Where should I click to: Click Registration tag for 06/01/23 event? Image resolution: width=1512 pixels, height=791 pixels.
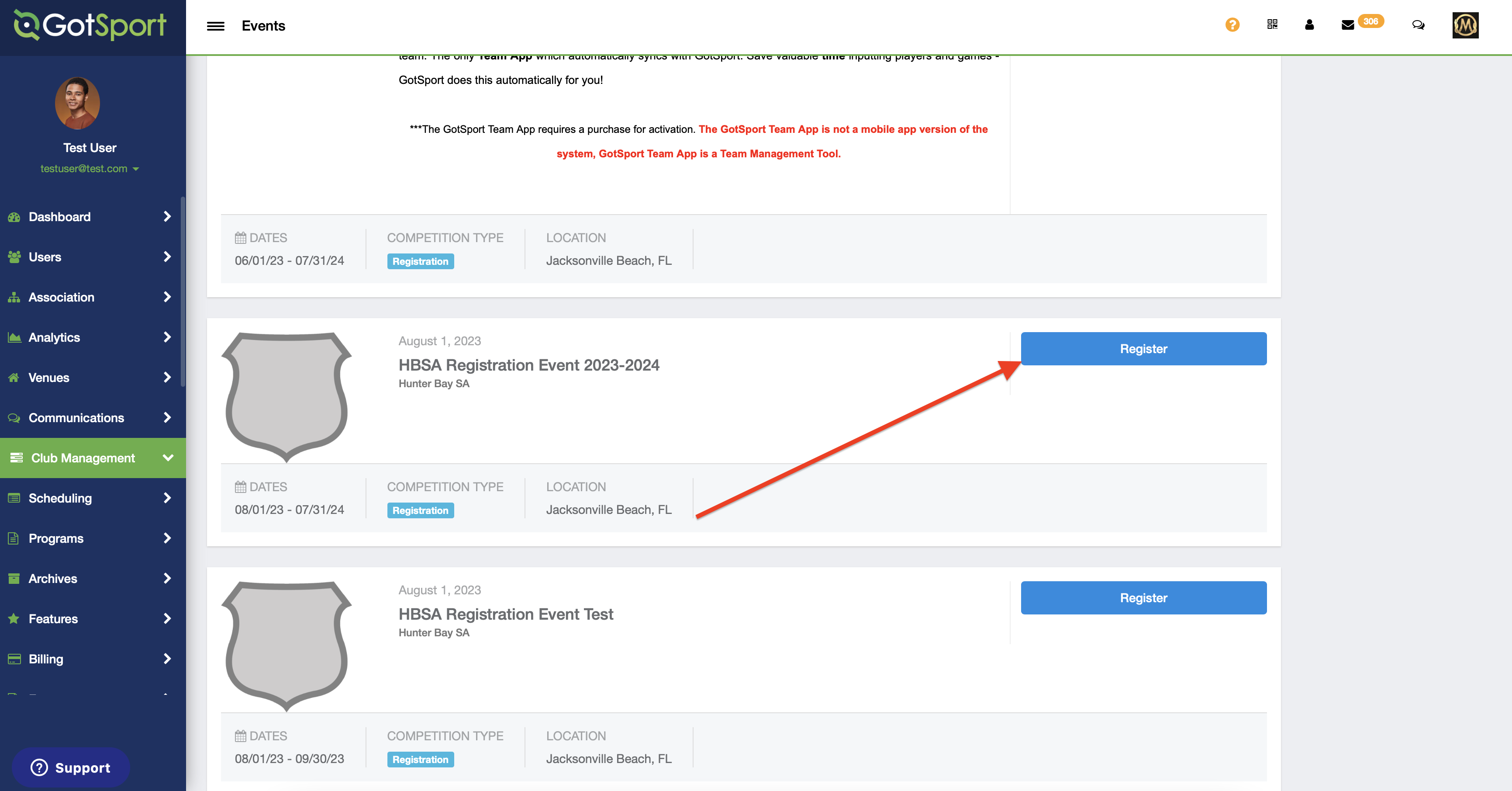pyautogui.click(x=420, y=261)
